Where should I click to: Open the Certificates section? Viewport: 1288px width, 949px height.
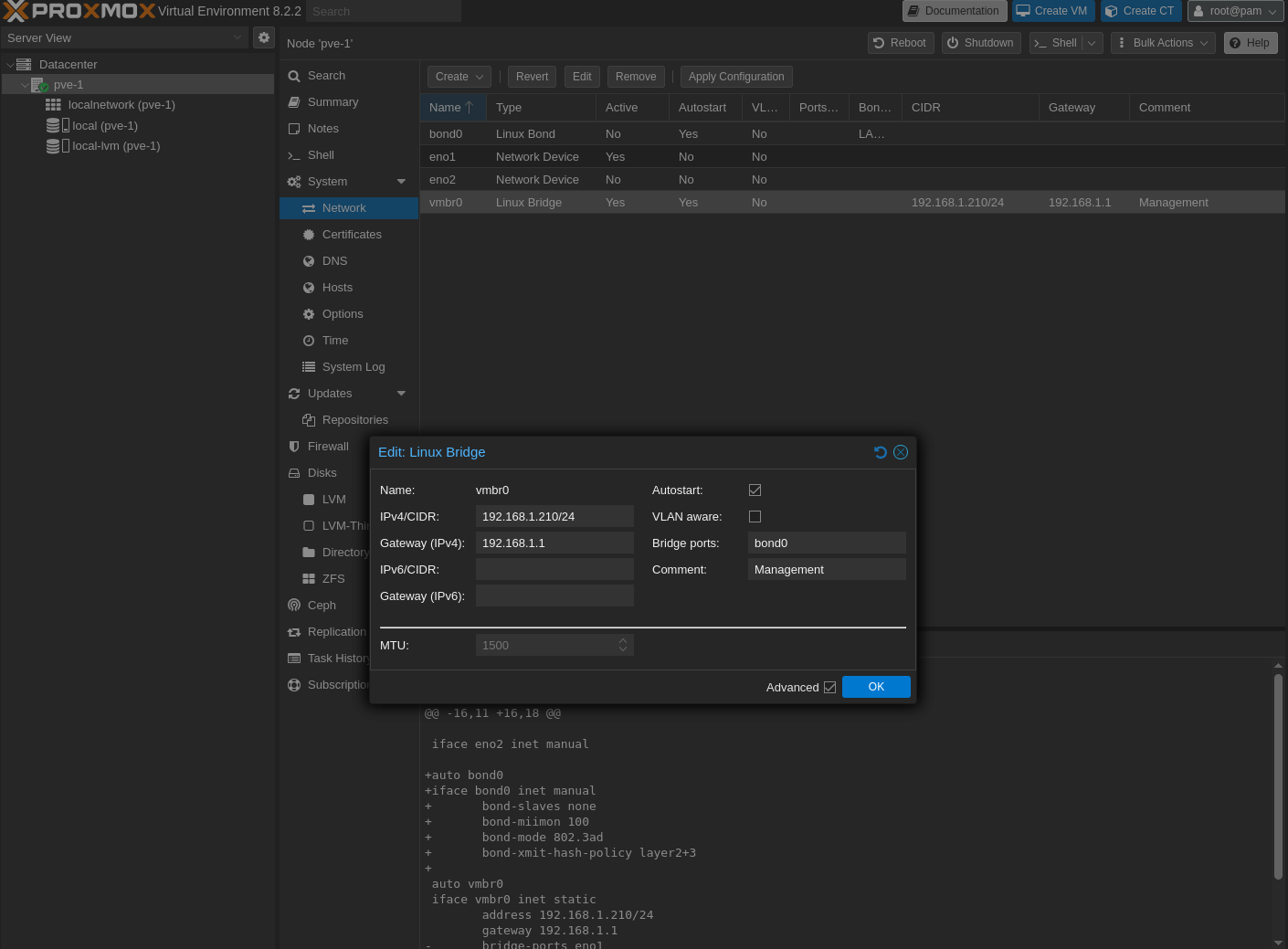pyautogui.click(x=351, y=235)
